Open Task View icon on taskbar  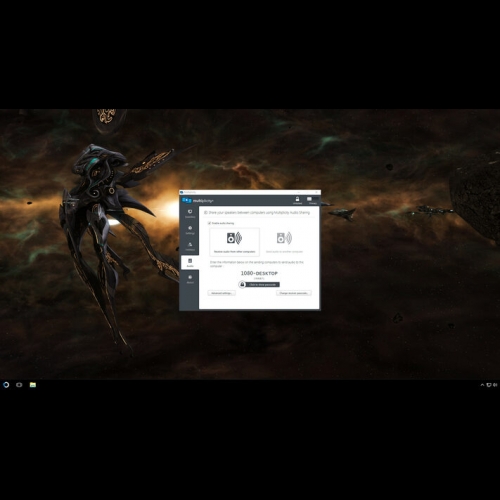point(19,385)
